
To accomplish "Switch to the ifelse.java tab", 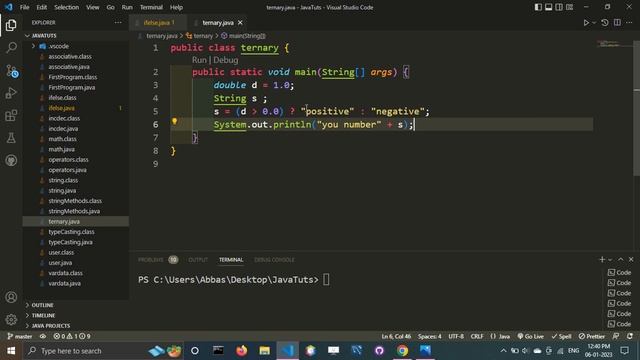I will (159, 22).
